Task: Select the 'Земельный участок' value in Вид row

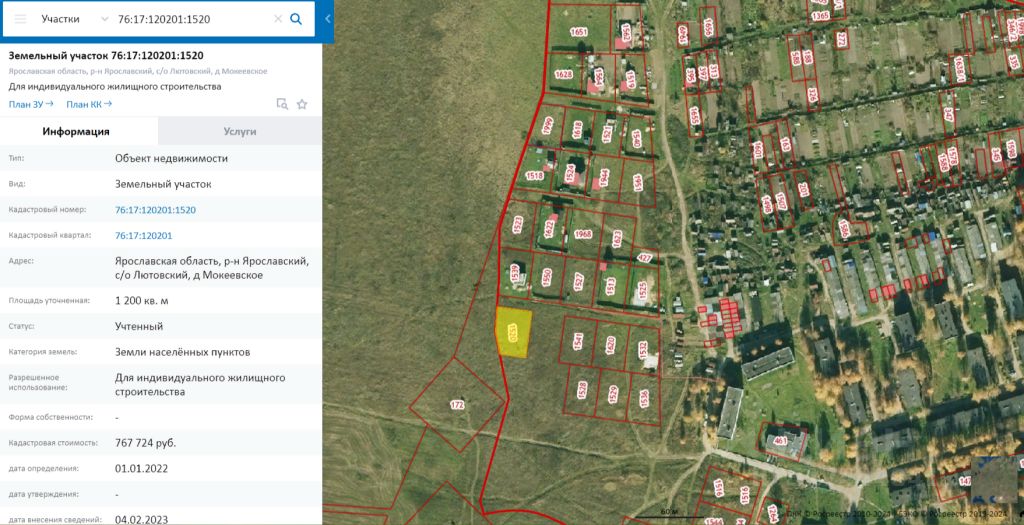Action: click(163, 184)
